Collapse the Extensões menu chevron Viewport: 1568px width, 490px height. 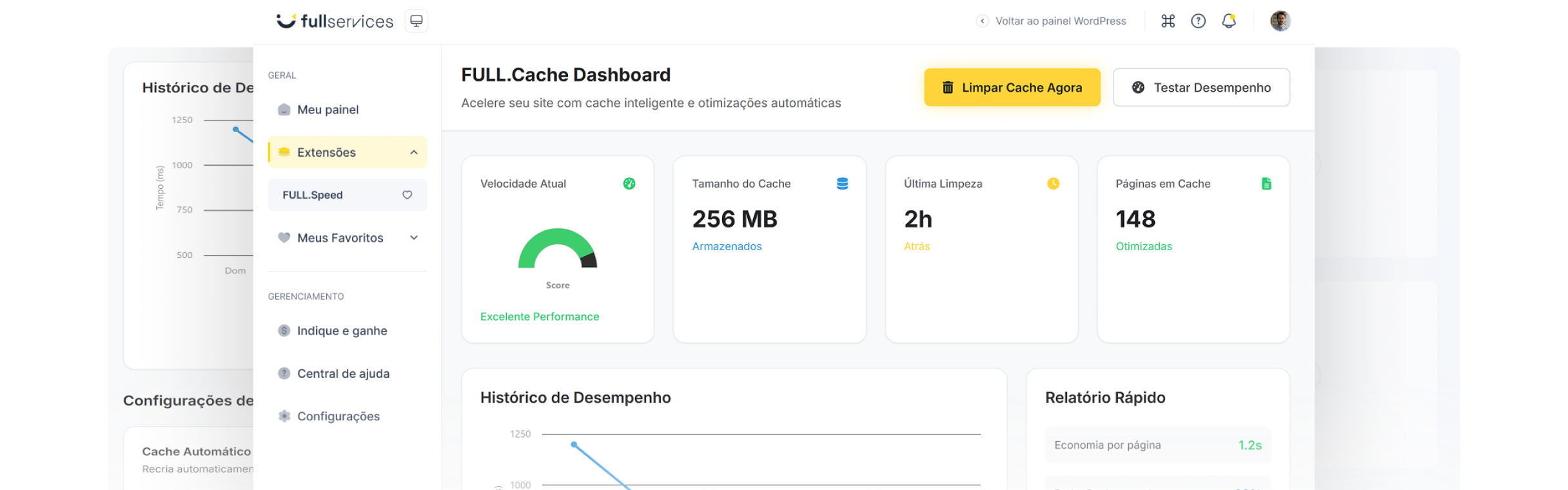414,152
